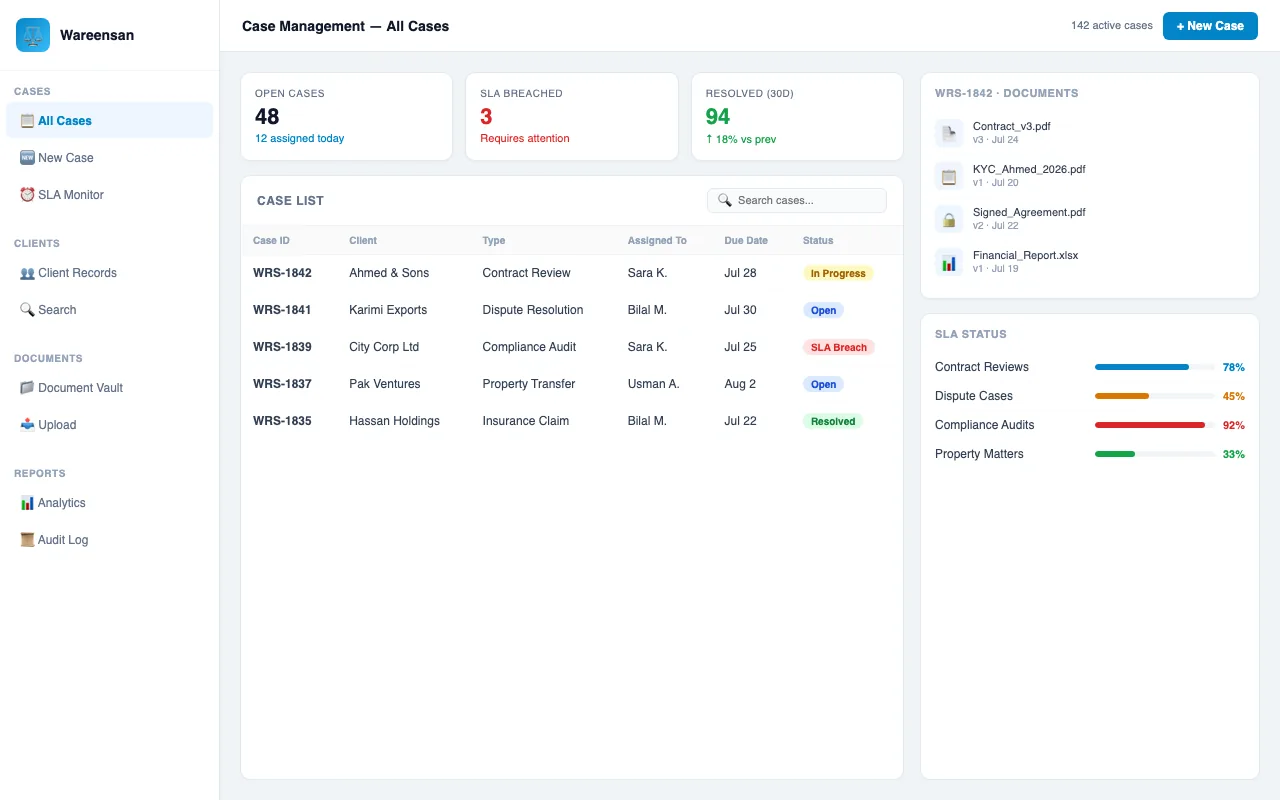Click the SLA Breached summary card
Image resolution: width=1280 pixels, height=800 pixels.
point(572,116)
